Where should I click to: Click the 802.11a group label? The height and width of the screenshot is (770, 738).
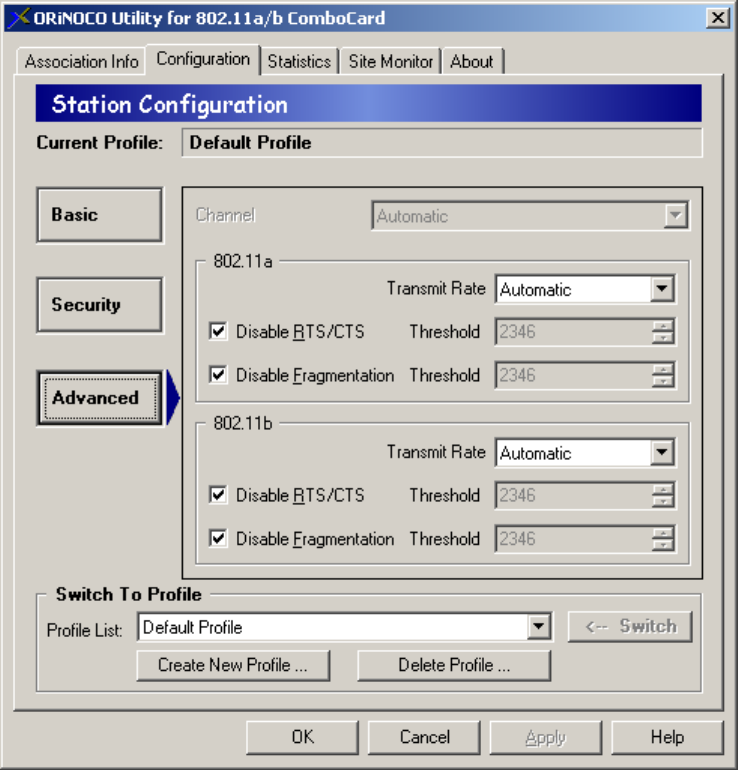(x=243, y=261)
